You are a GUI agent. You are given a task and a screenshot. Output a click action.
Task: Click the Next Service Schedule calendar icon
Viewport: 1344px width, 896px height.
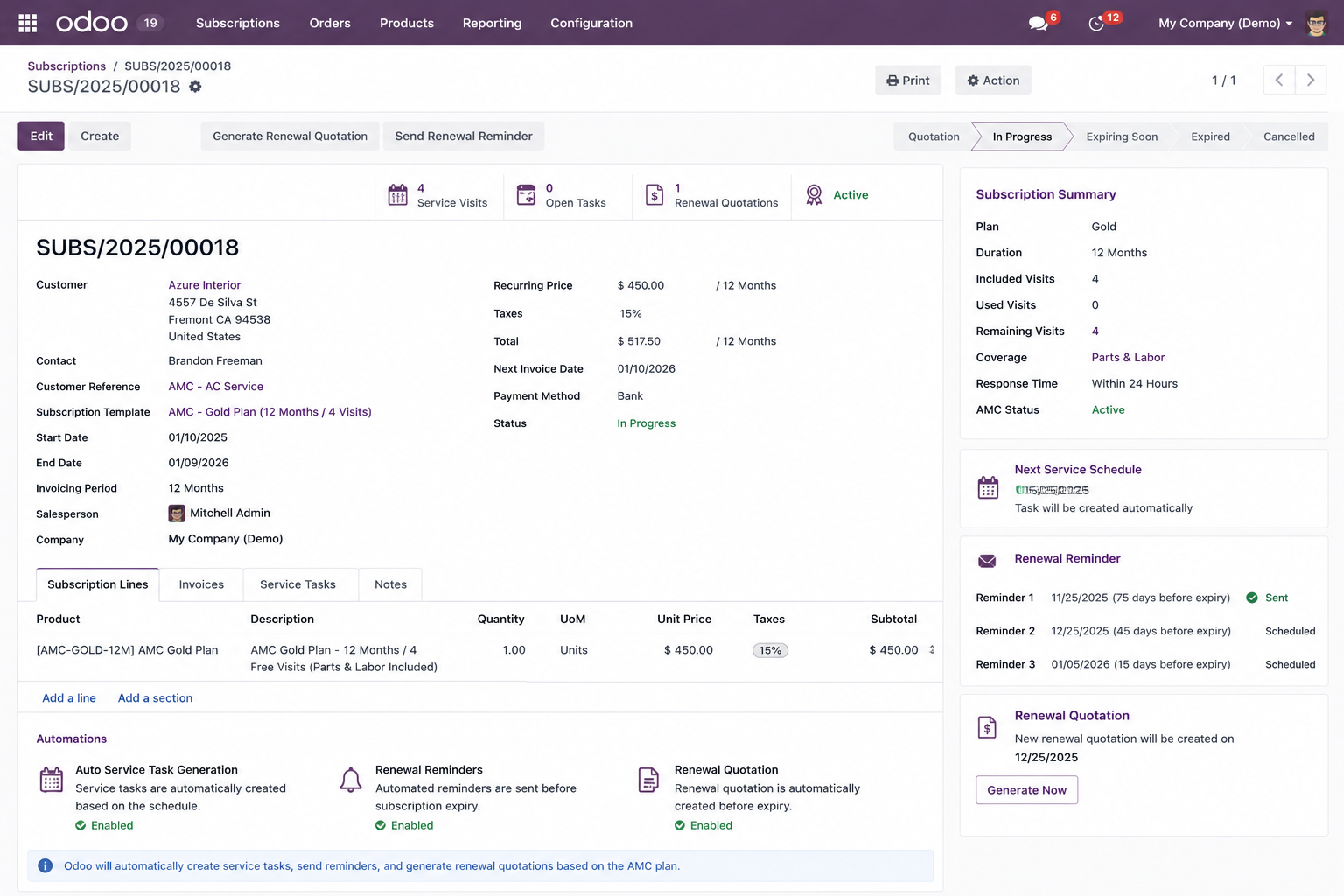pyautogui.click(x=988, y=487)
